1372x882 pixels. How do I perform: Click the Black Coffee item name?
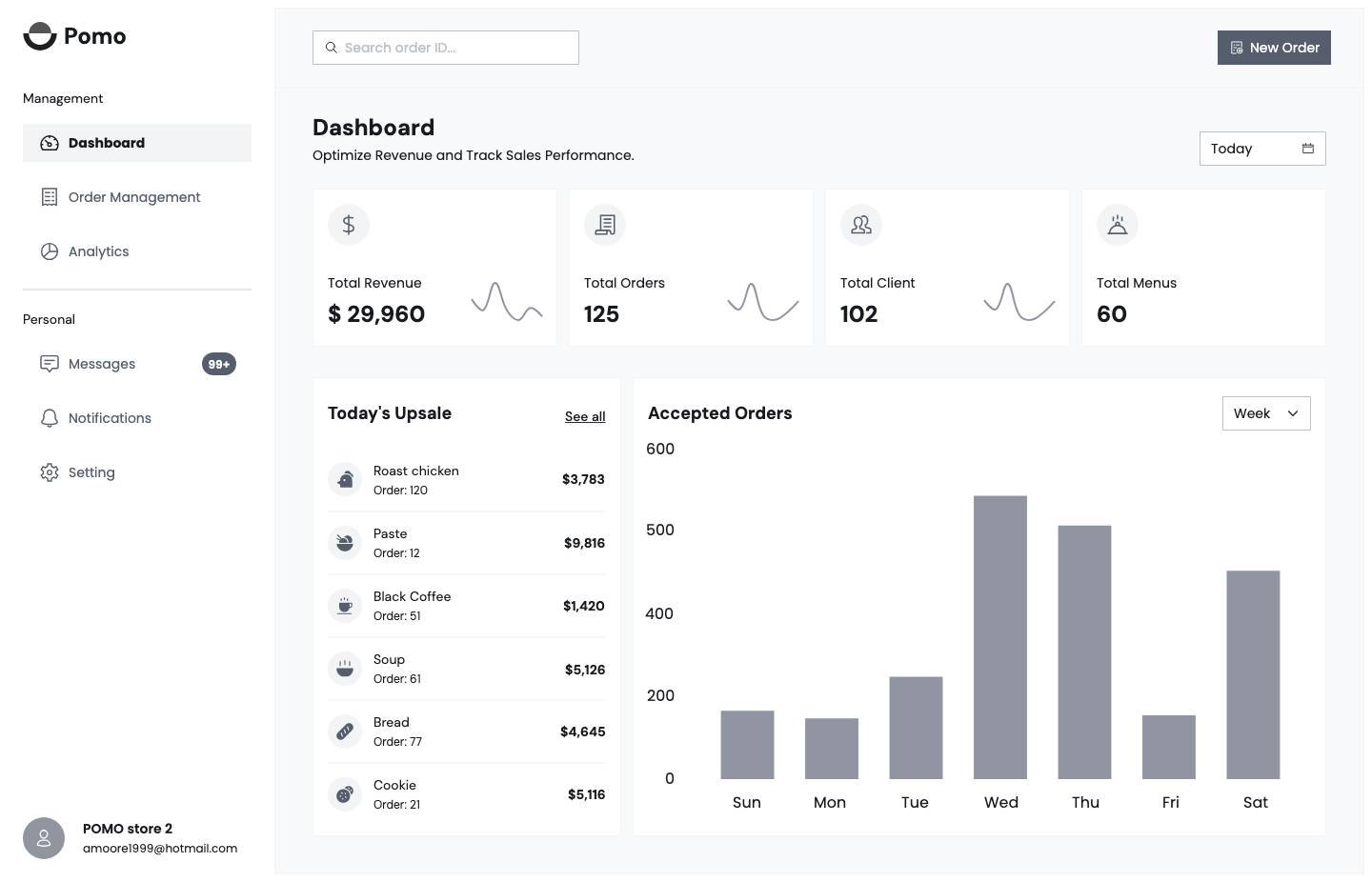(413, 596)
